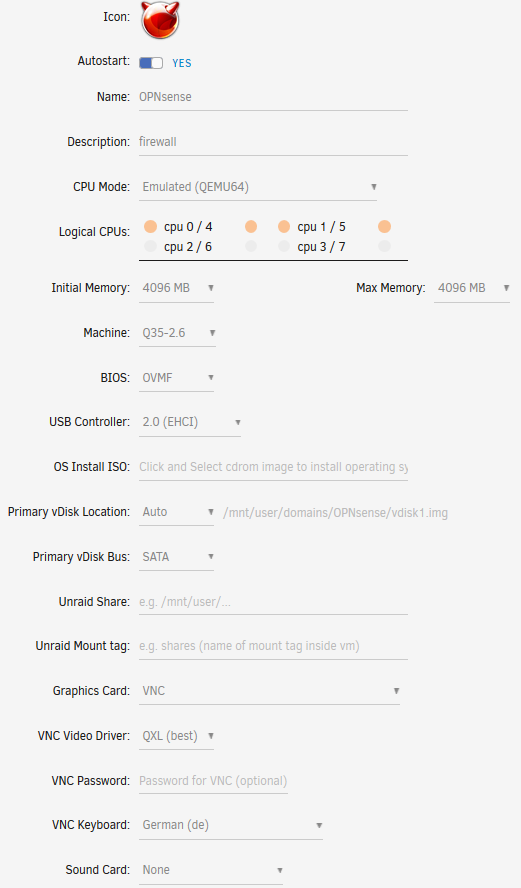The height and width of the screenshot is (888, 521).
Task: Open the BIOS dropdown showing OVMF
Action: click(x=177, y=378)
